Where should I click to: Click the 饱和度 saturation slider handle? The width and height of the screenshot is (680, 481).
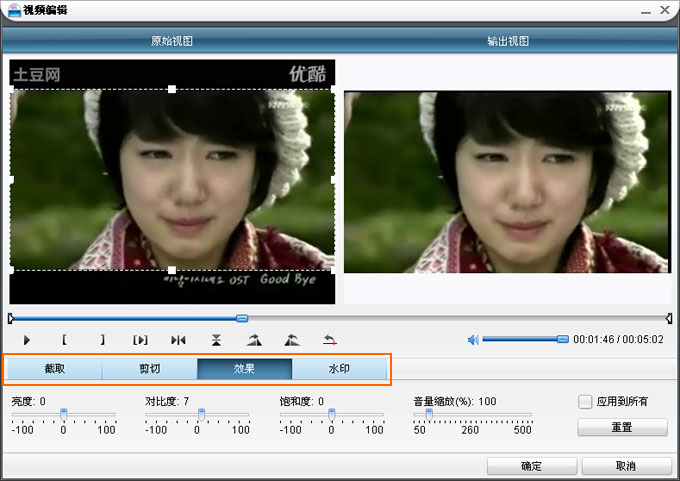(331, 414)
